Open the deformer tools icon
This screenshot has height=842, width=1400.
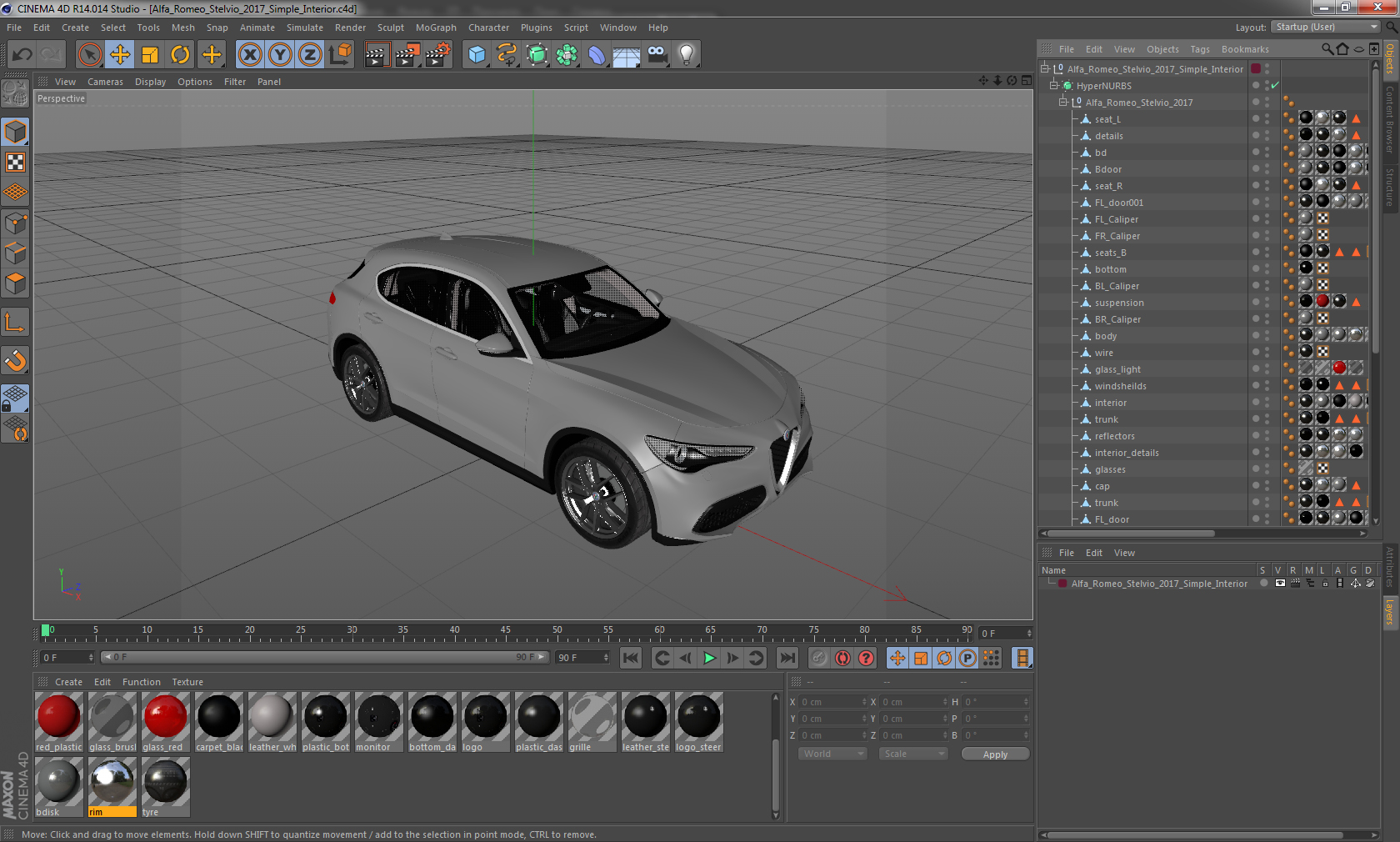[x=597, y=55]
